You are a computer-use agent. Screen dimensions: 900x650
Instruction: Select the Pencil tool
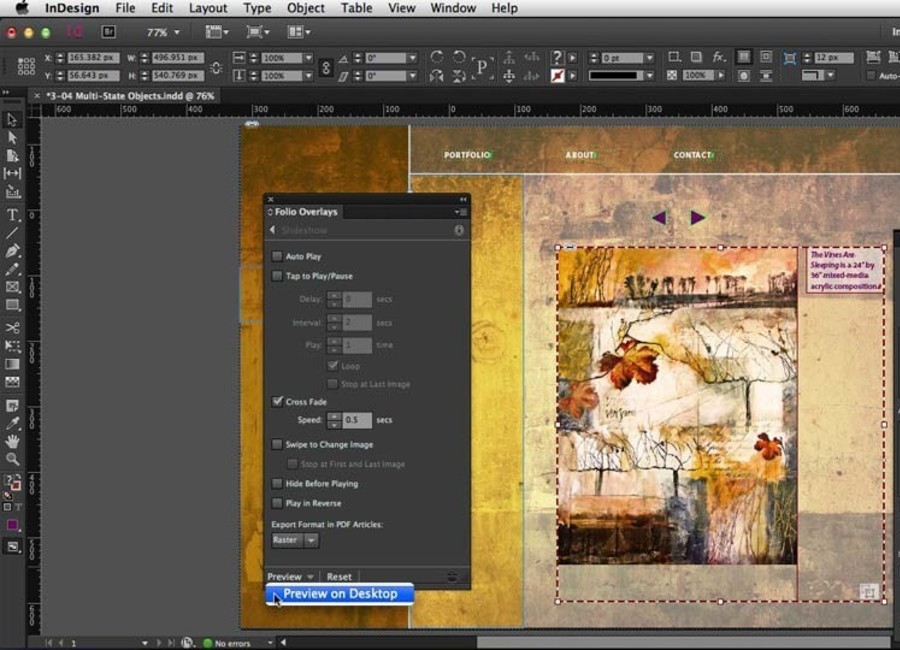(12, 269)
